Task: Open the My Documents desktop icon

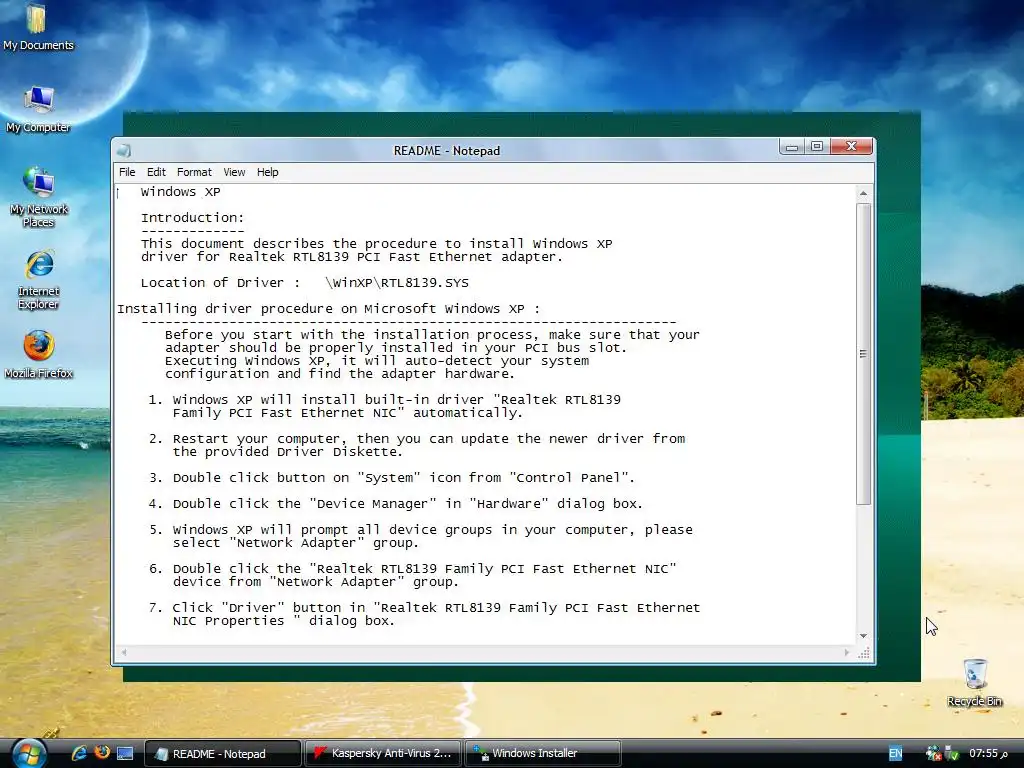Action: coord(38,27)
